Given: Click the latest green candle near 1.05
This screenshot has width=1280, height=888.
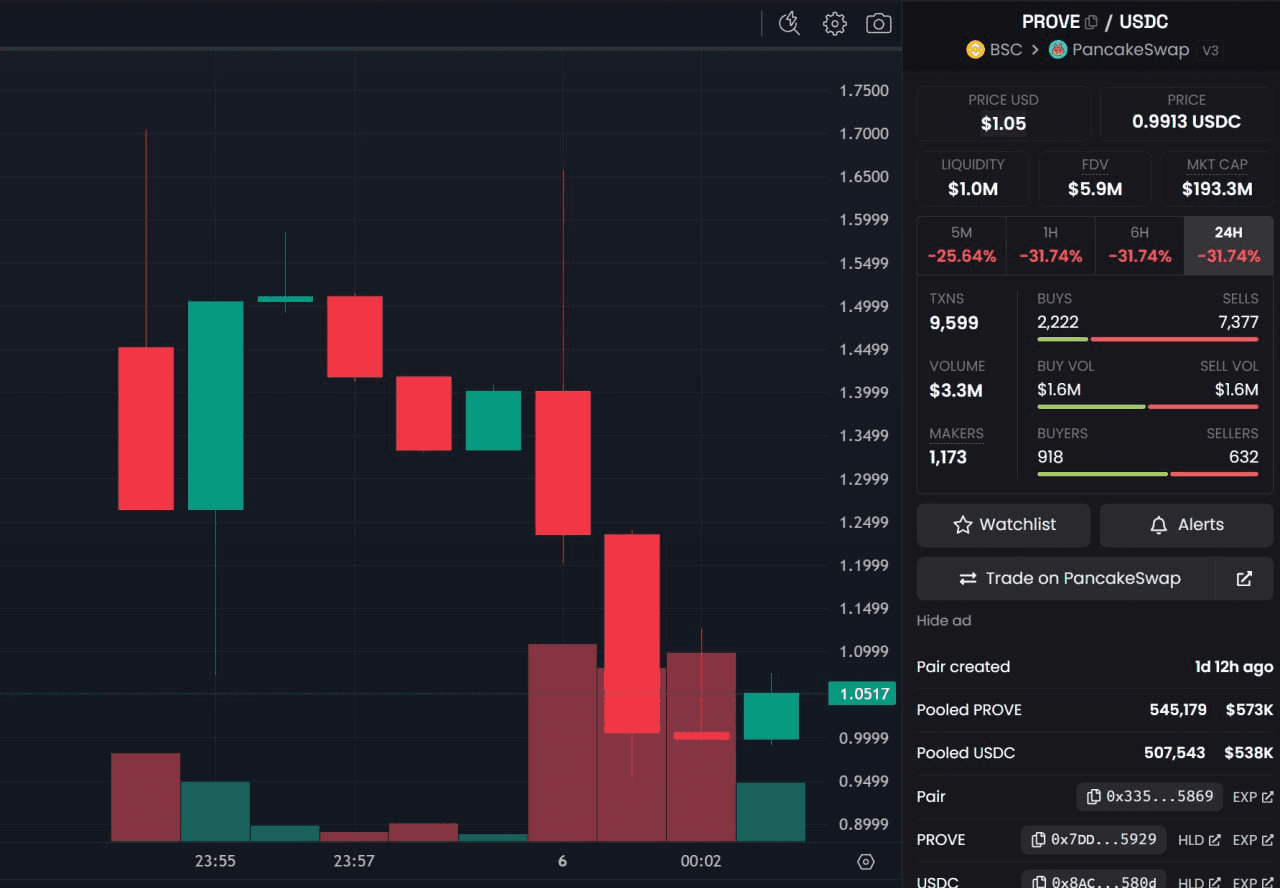Looking at the screenshot, I should point(771,716).
